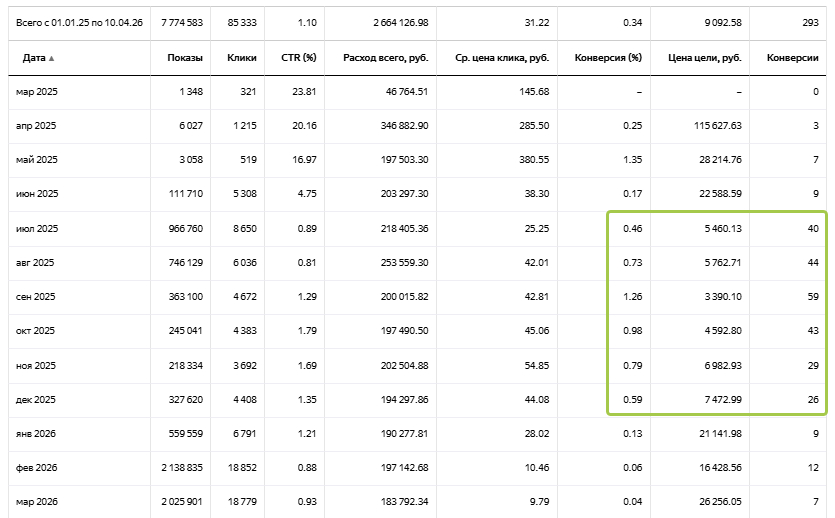The width and height of the screenshot is (835, 518).
Task: Click the Конверсии column header
Action: click(x=792, y=57)
